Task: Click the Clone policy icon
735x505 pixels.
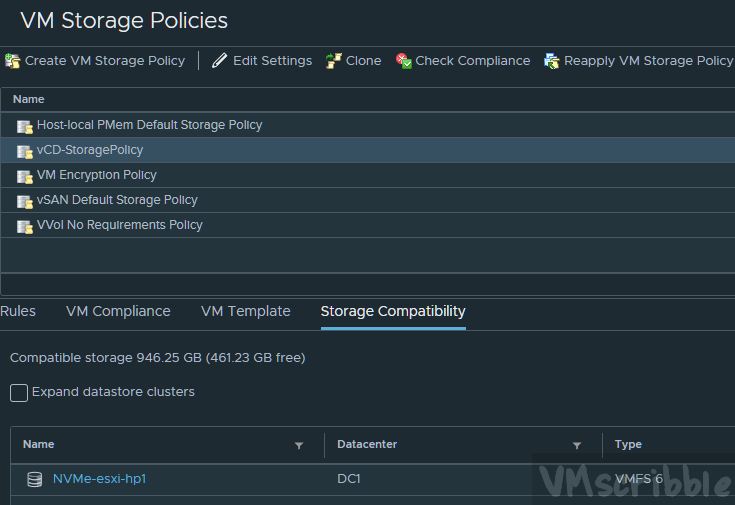Action: click(x=333, y=61)
